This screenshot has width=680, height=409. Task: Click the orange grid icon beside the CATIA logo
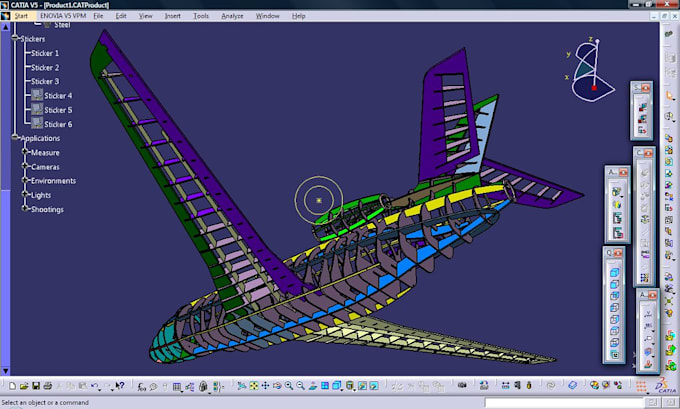point(641,386)
